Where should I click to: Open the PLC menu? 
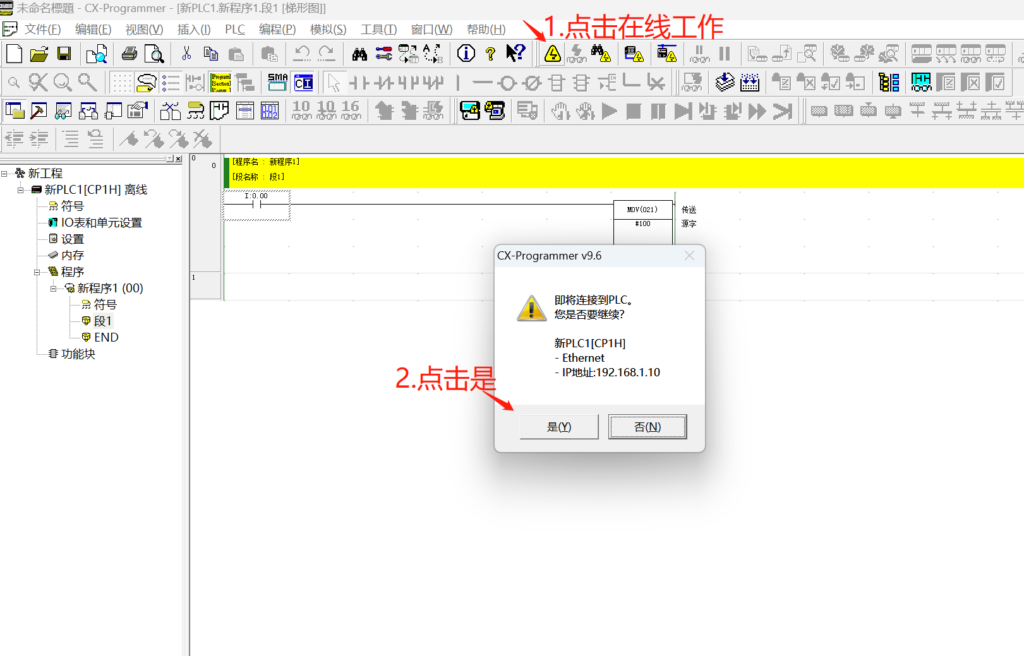(234, 29)
